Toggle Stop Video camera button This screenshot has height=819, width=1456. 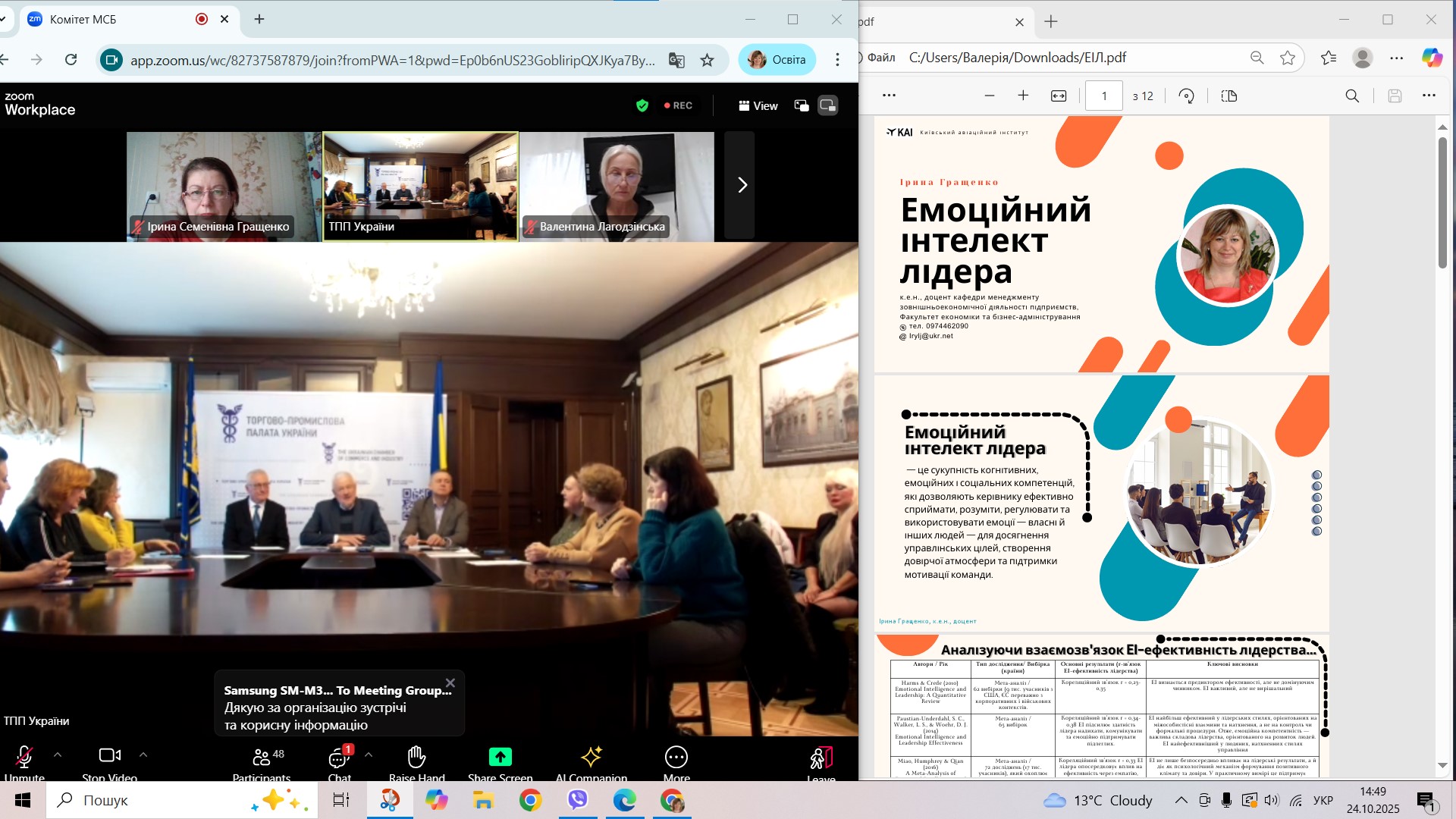[109, 756]
